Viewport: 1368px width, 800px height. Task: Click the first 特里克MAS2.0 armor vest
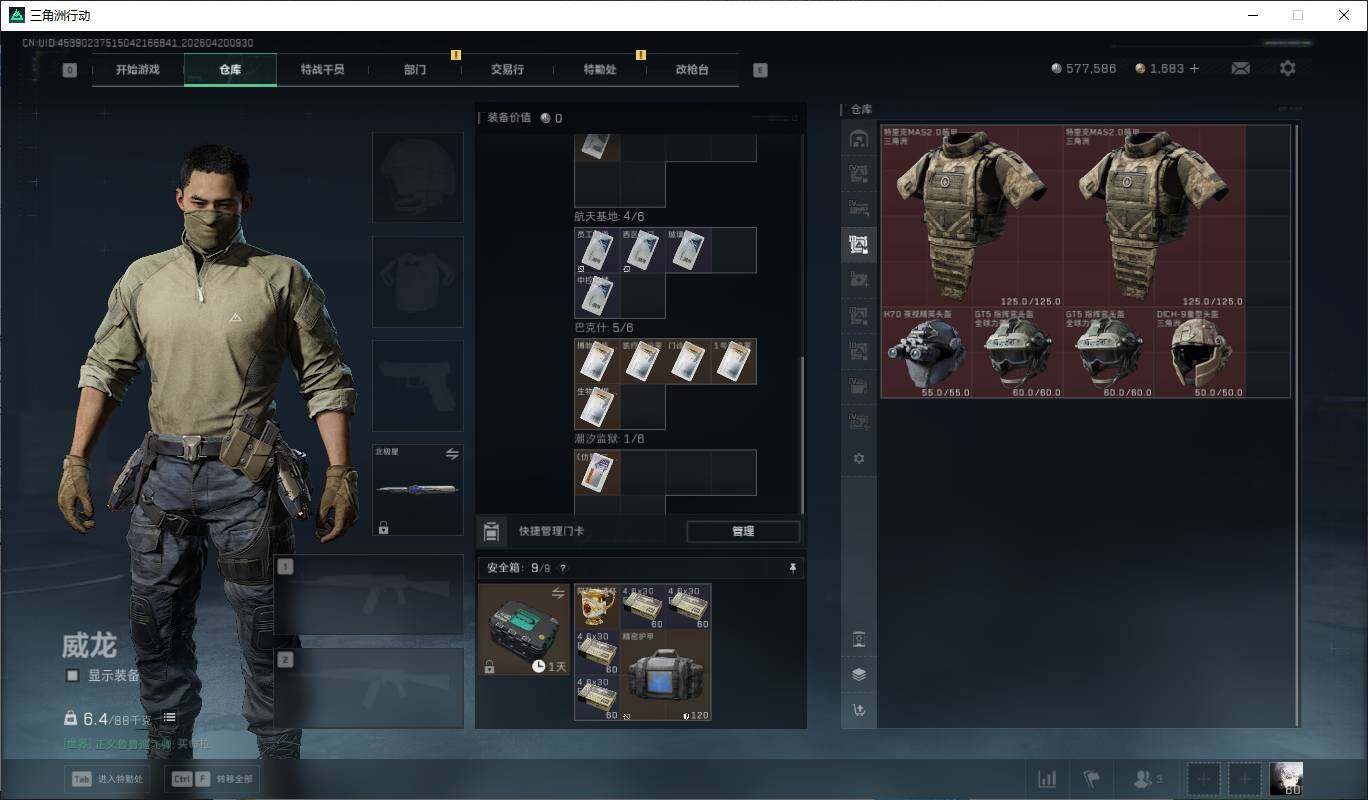click(x=971, y=216)
